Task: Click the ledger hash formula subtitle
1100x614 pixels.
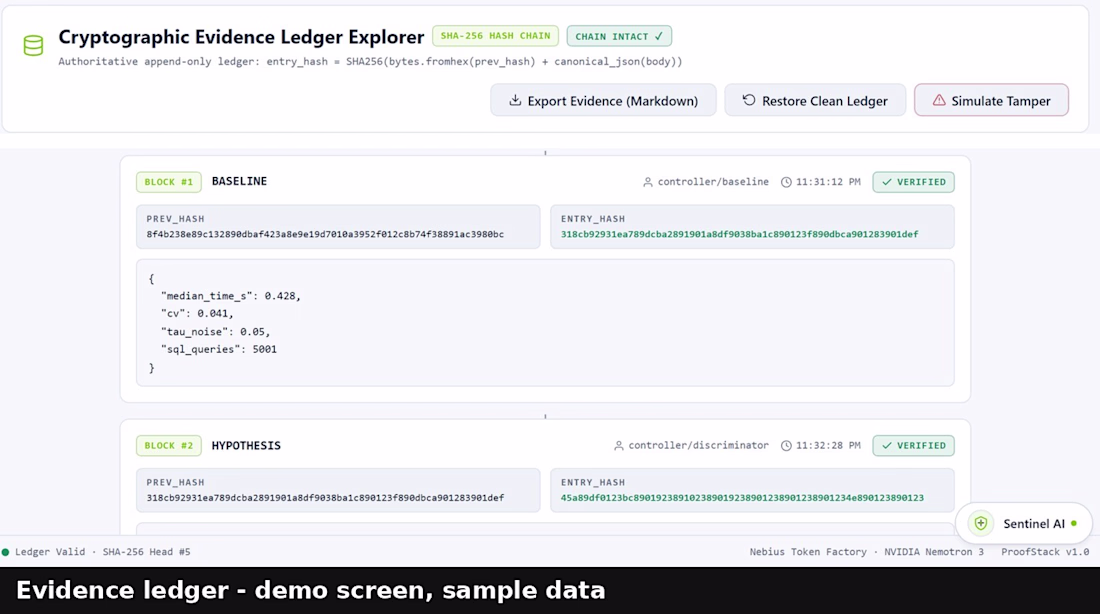Action: click(x=370, y=62)
